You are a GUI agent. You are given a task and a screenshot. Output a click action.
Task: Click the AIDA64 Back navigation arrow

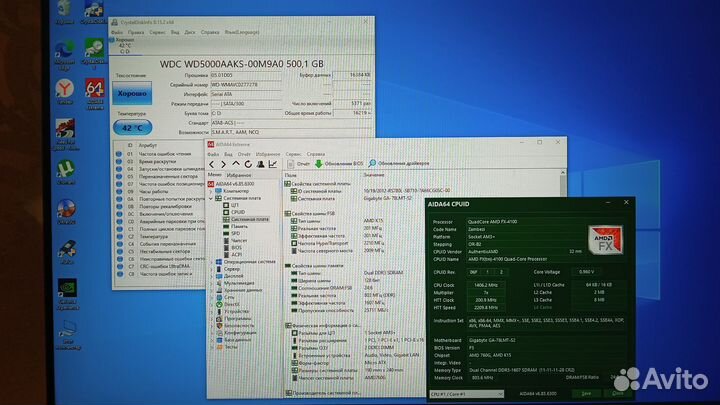pyautogui.click(x=211, y=164)
